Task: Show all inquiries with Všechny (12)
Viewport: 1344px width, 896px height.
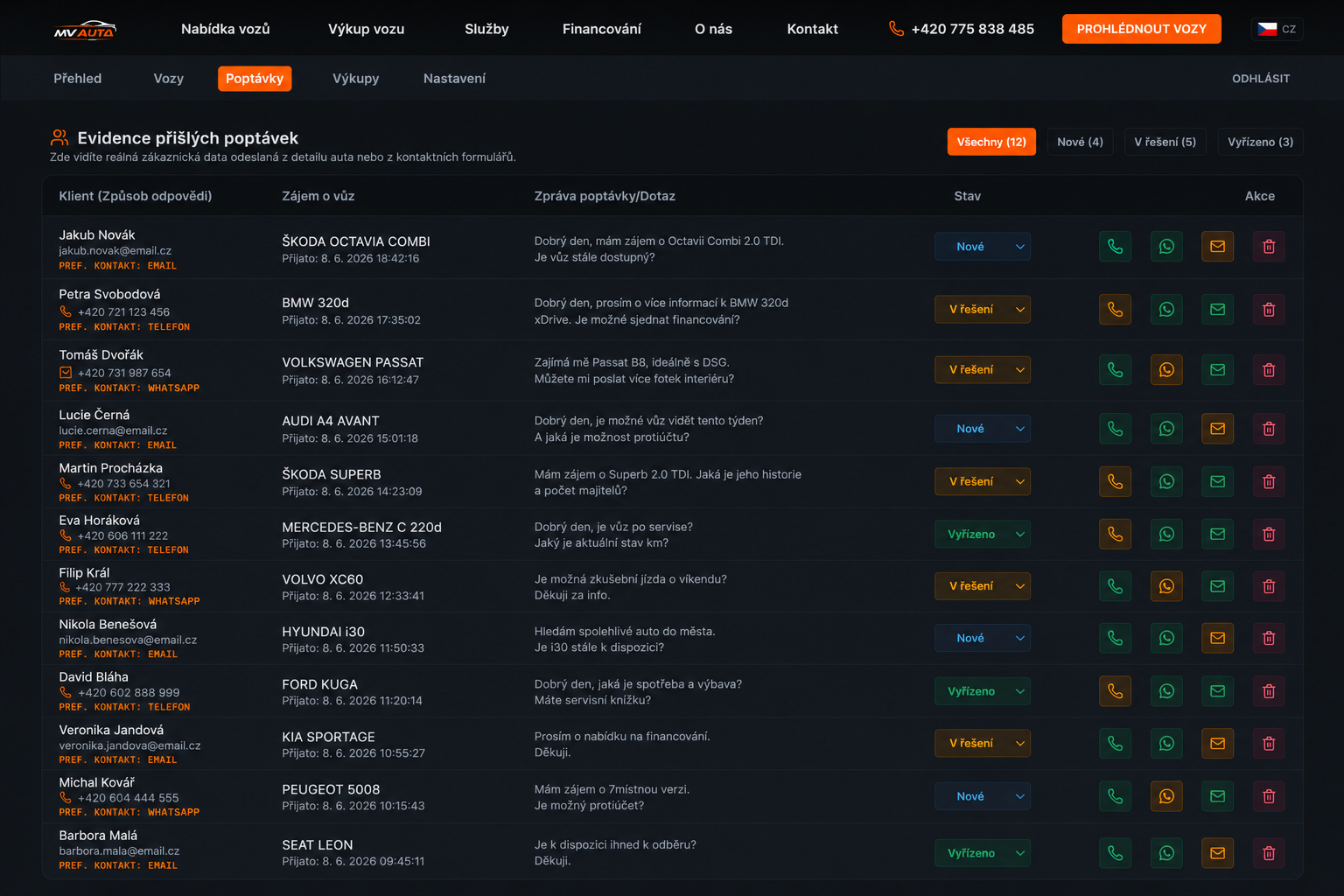Action: 991,142
